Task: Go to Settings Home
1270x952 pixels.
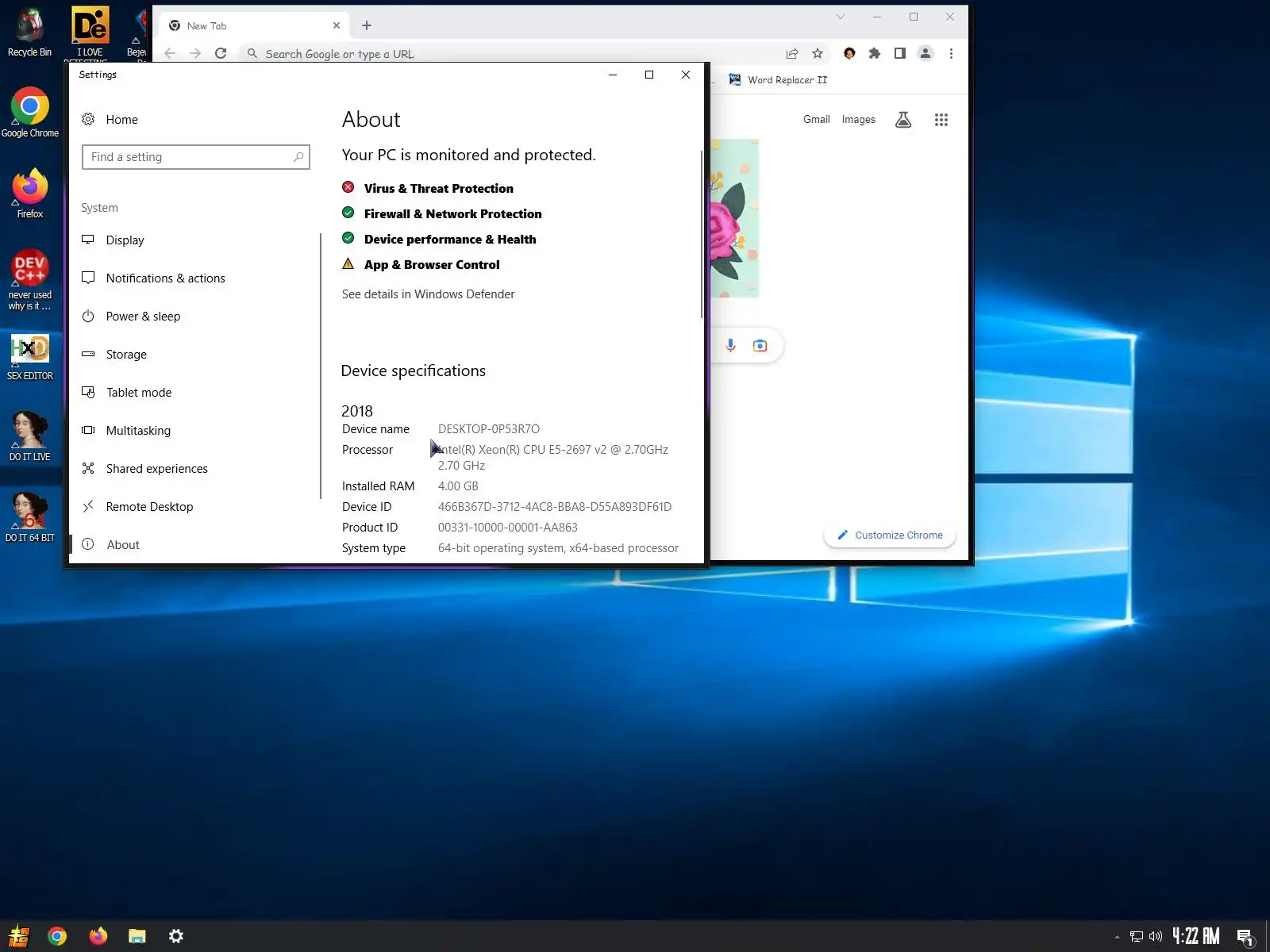Action: [110, 120]
